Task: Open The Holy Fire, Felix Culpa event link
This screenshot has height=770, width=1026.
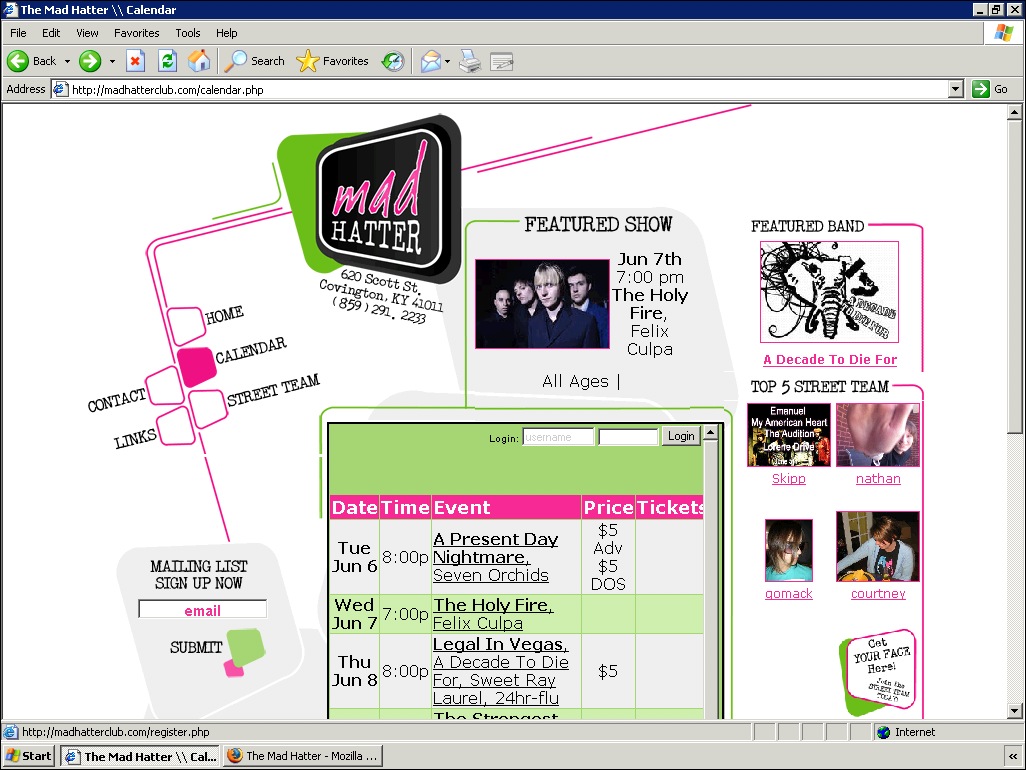Action: pyautogui.click(x=493, y=614)
